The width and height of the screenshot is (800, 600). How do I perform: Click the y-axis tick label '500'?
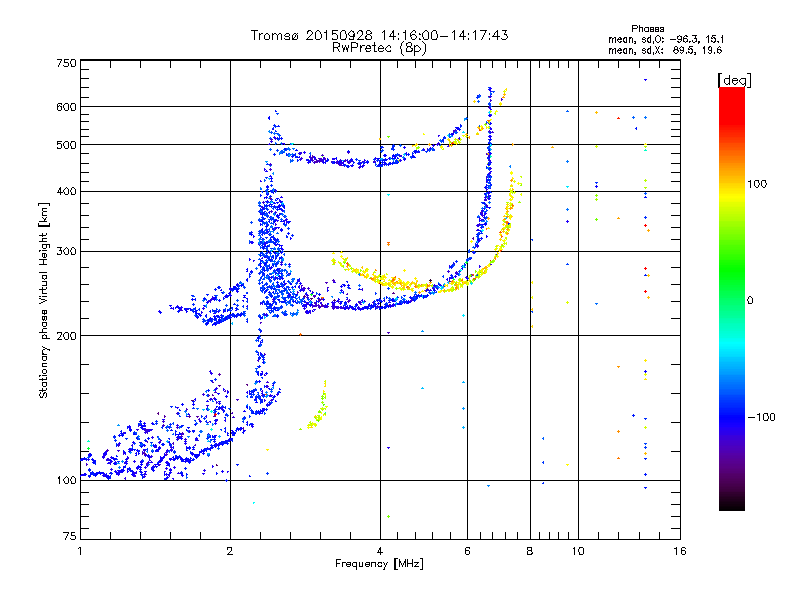pos(66,145)
